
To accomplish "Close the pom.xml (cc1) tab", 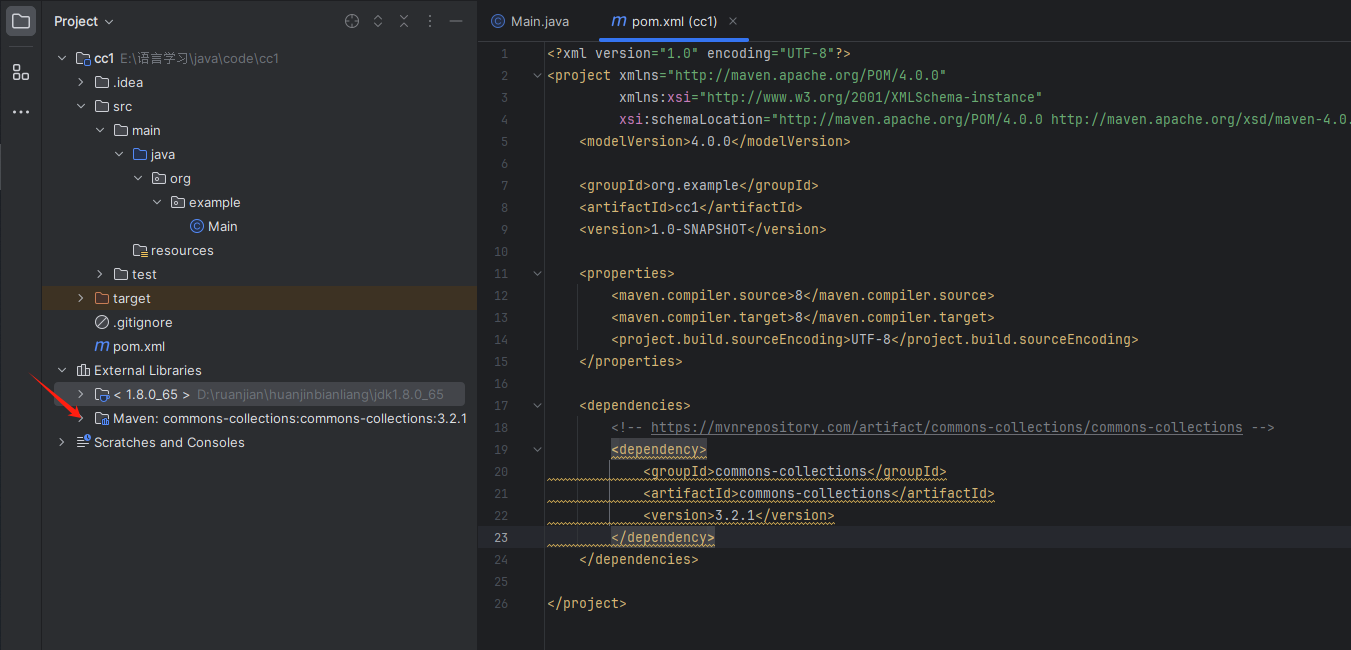I will tap(733, 21).
